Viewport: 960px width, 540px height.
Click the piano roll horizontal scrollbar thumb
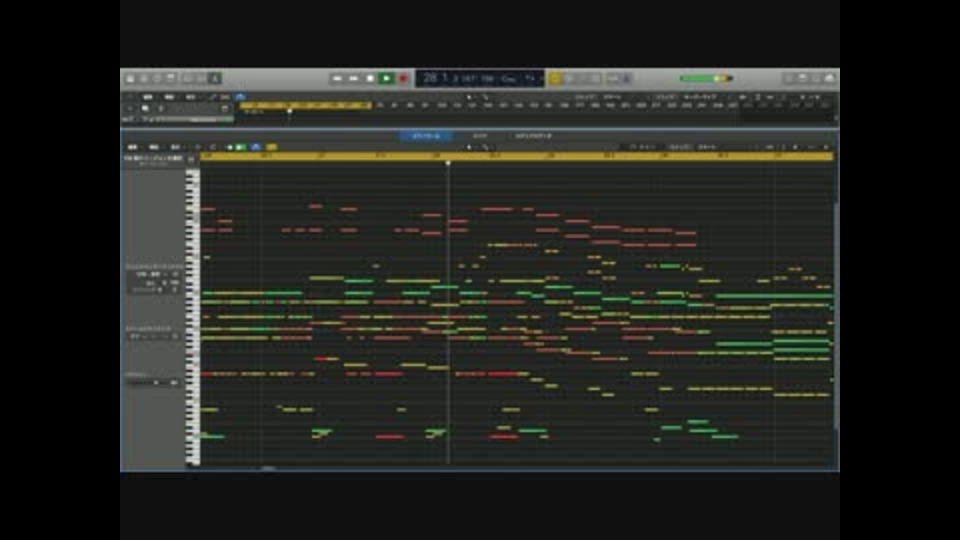coord(268,468)
